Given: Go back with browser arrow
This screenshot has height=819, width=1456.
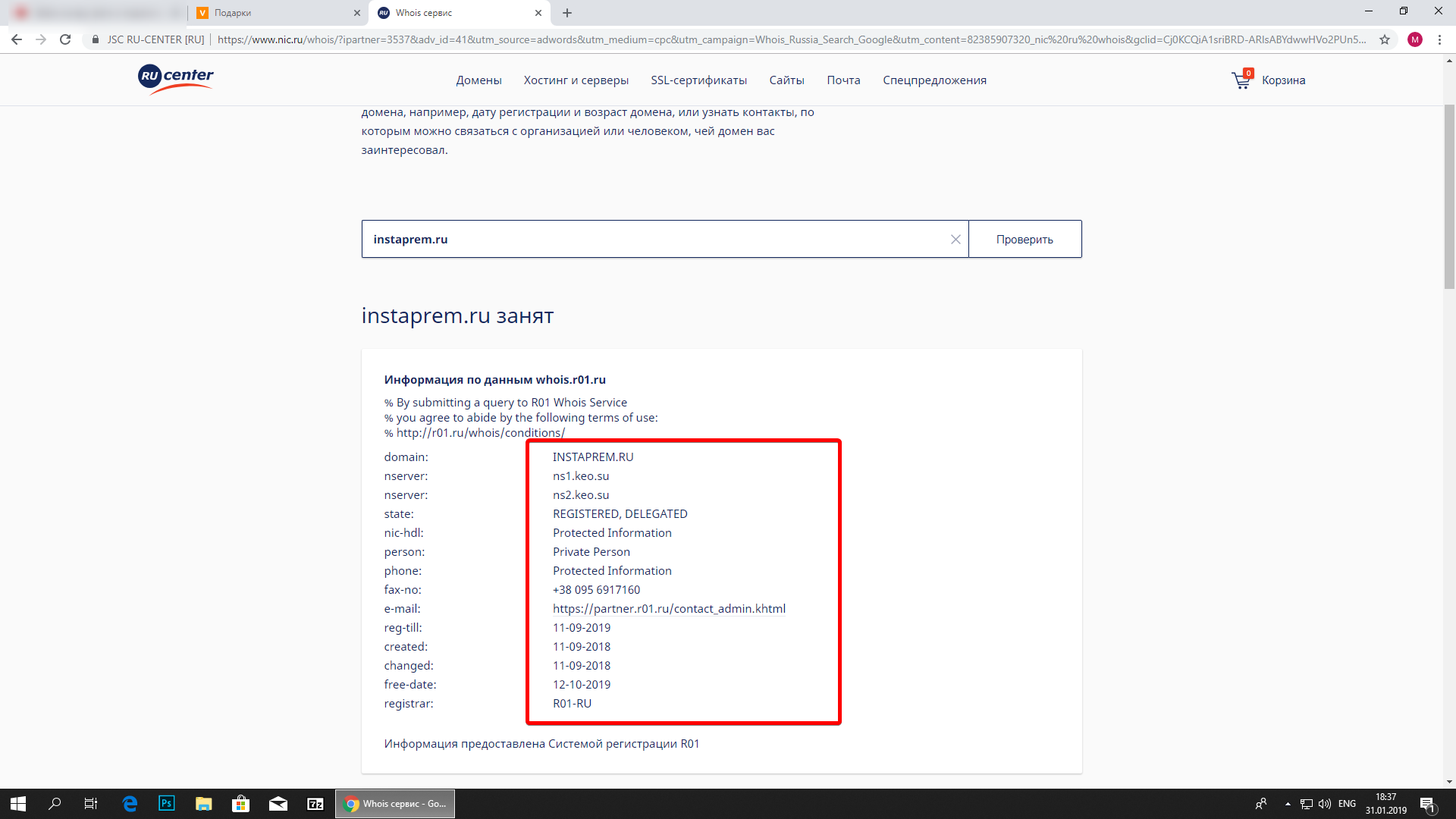Looking at the screenshot, I should click(17, 39).
